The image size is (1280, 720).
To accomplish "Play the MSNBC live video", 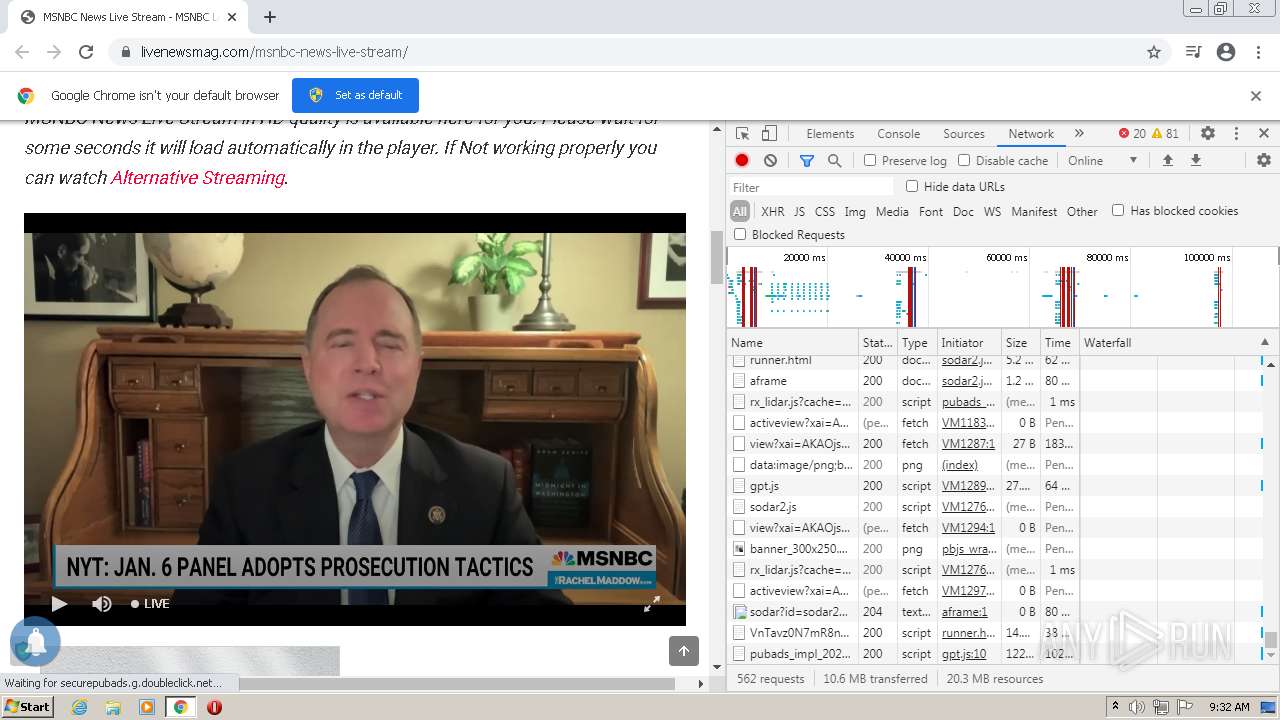I will click(x=59, y=604).
